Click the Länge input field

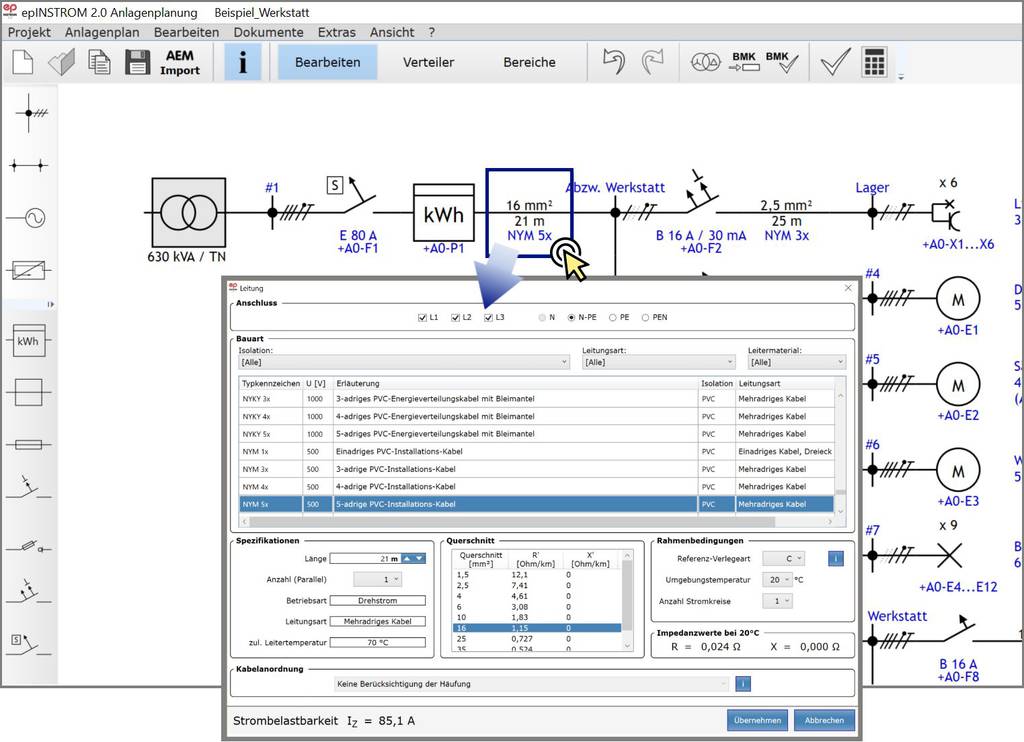pos(366,558)
